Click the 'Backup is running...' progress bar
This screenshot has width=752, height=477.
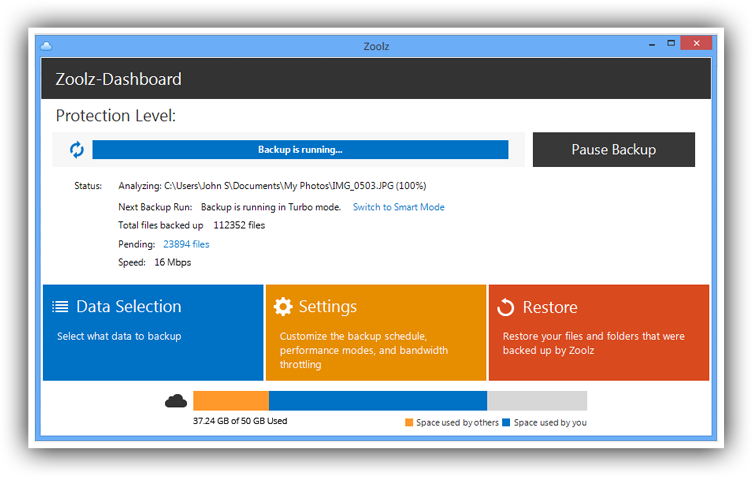(300, 150)
